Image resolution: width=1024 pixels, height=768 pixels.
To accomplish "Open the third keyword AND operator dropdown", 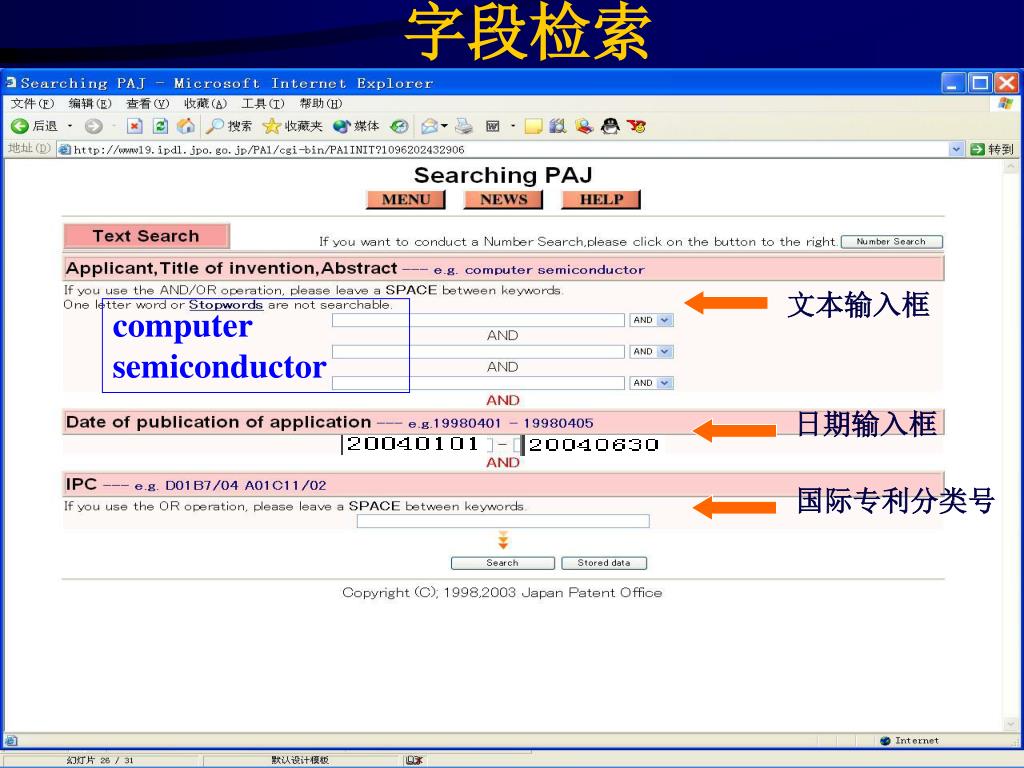I will pos(665,383).
